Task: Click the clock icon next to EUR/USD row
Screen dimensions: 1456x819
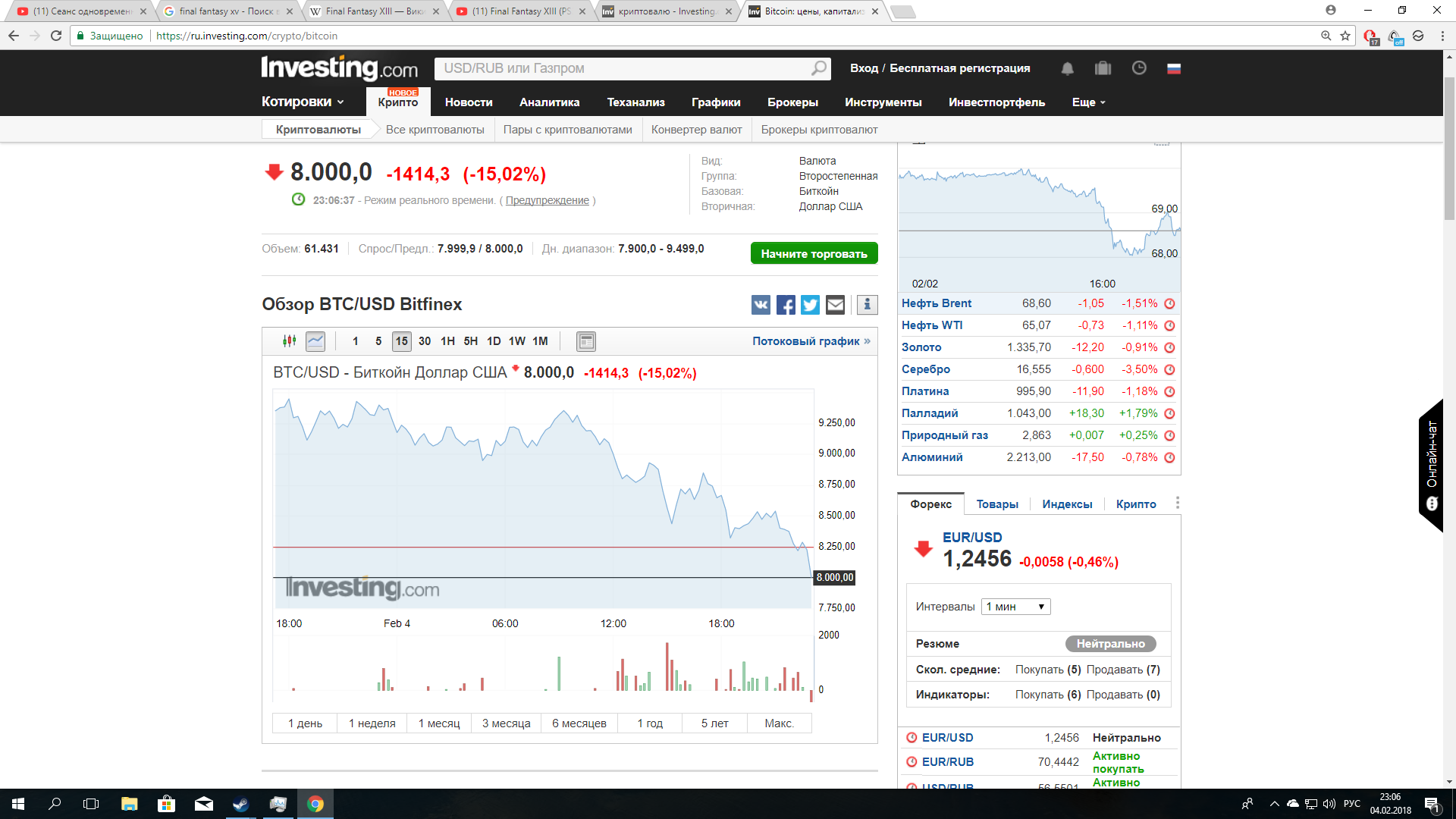Action: click(912, 738)
